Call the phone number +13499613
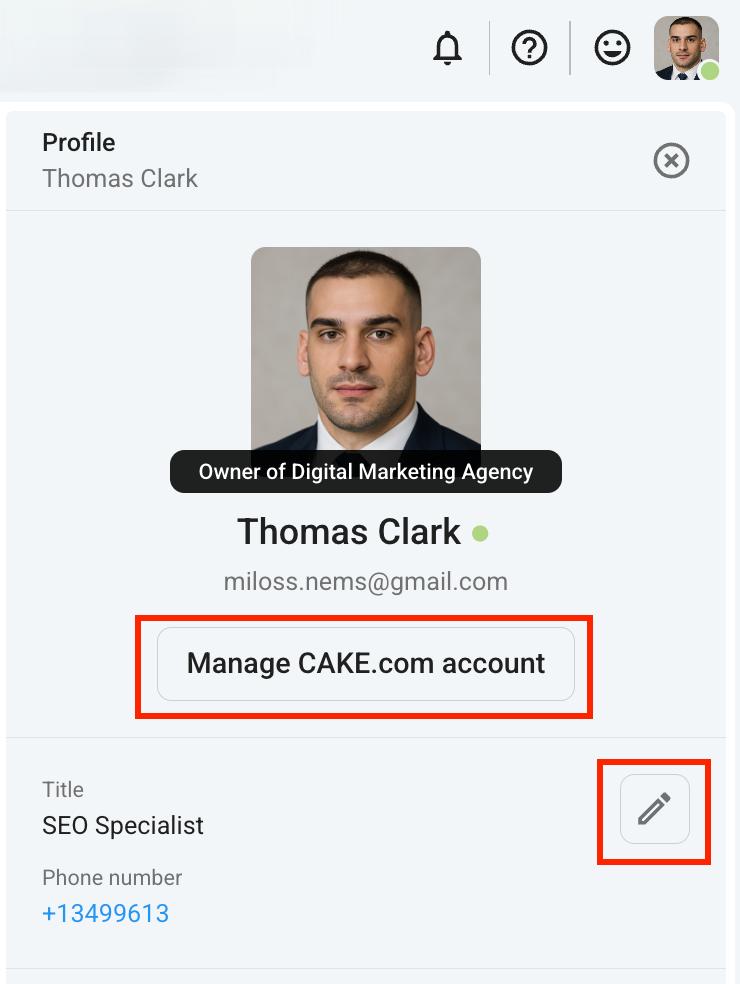Screen dimensions: 740x984 click(105, 913)
